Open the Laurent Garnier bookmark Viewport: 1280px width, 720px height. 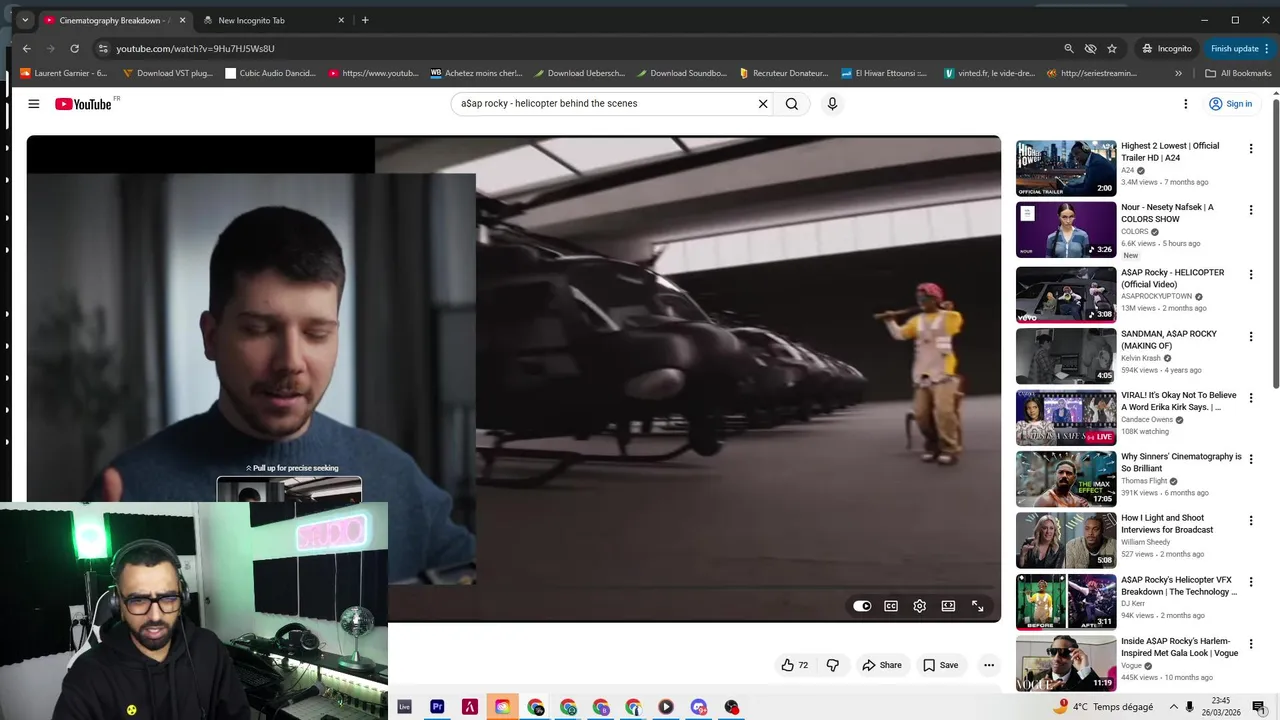[x=63, y=73]
